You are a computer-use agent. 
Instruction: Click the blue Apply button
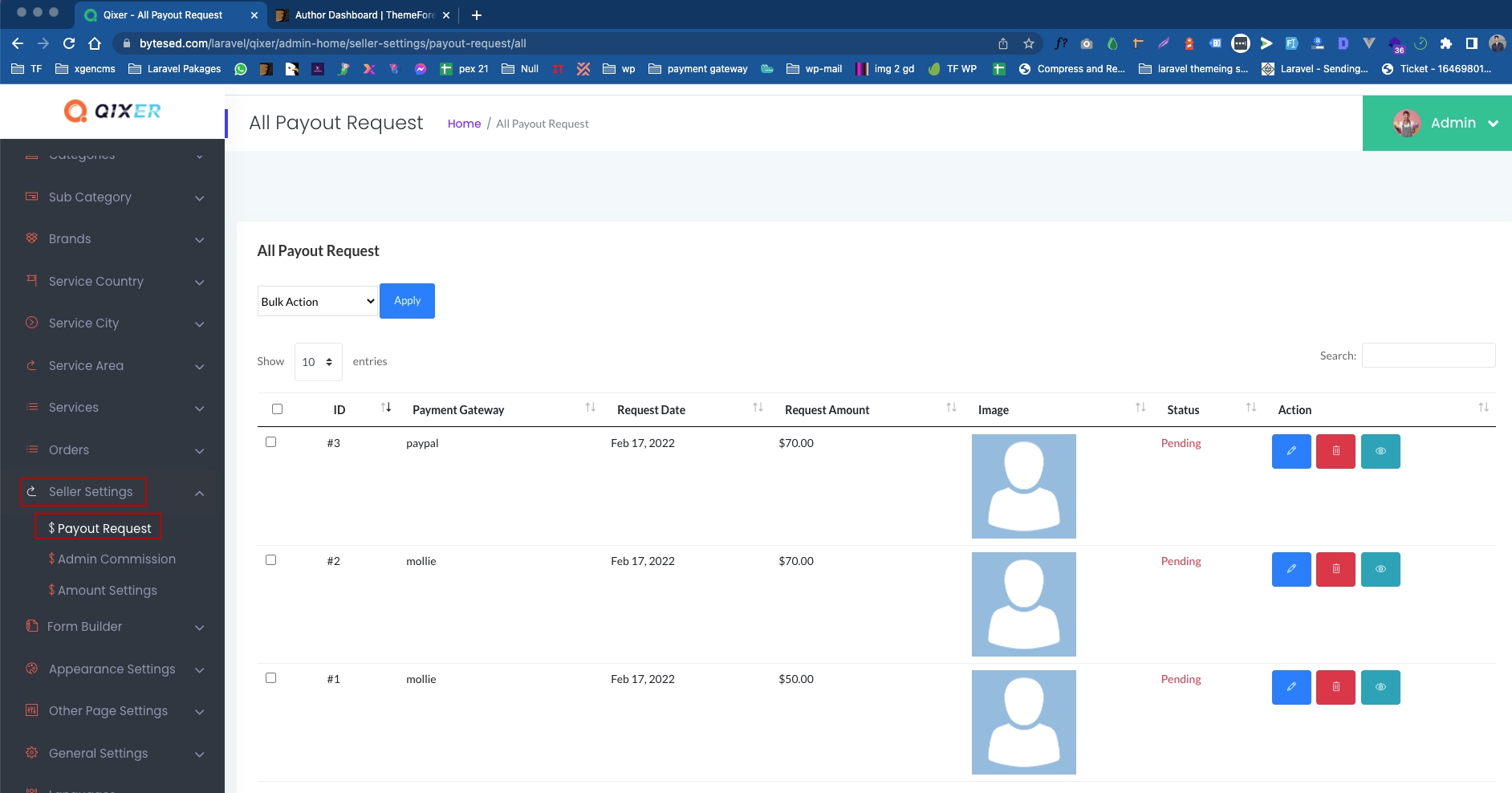click(407, 301)
